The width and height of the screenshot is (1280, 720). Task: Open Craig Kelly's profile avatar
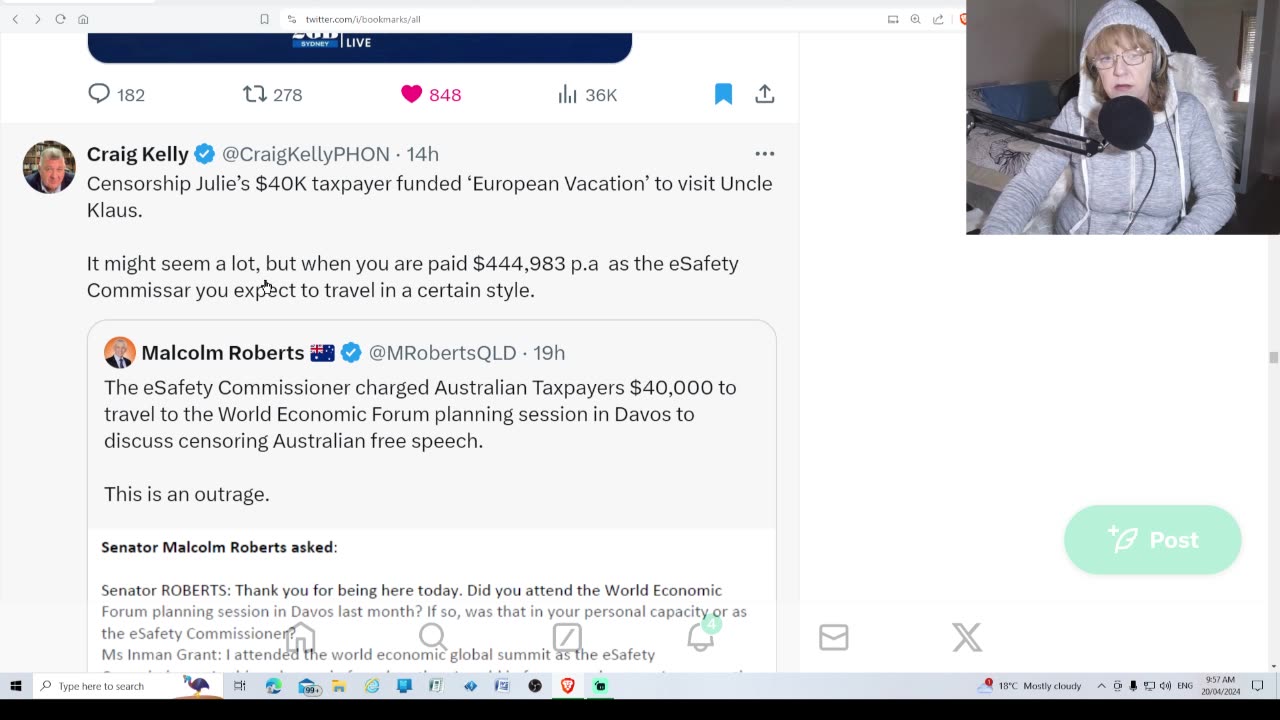pyautogui.click(x=49, y=167)
